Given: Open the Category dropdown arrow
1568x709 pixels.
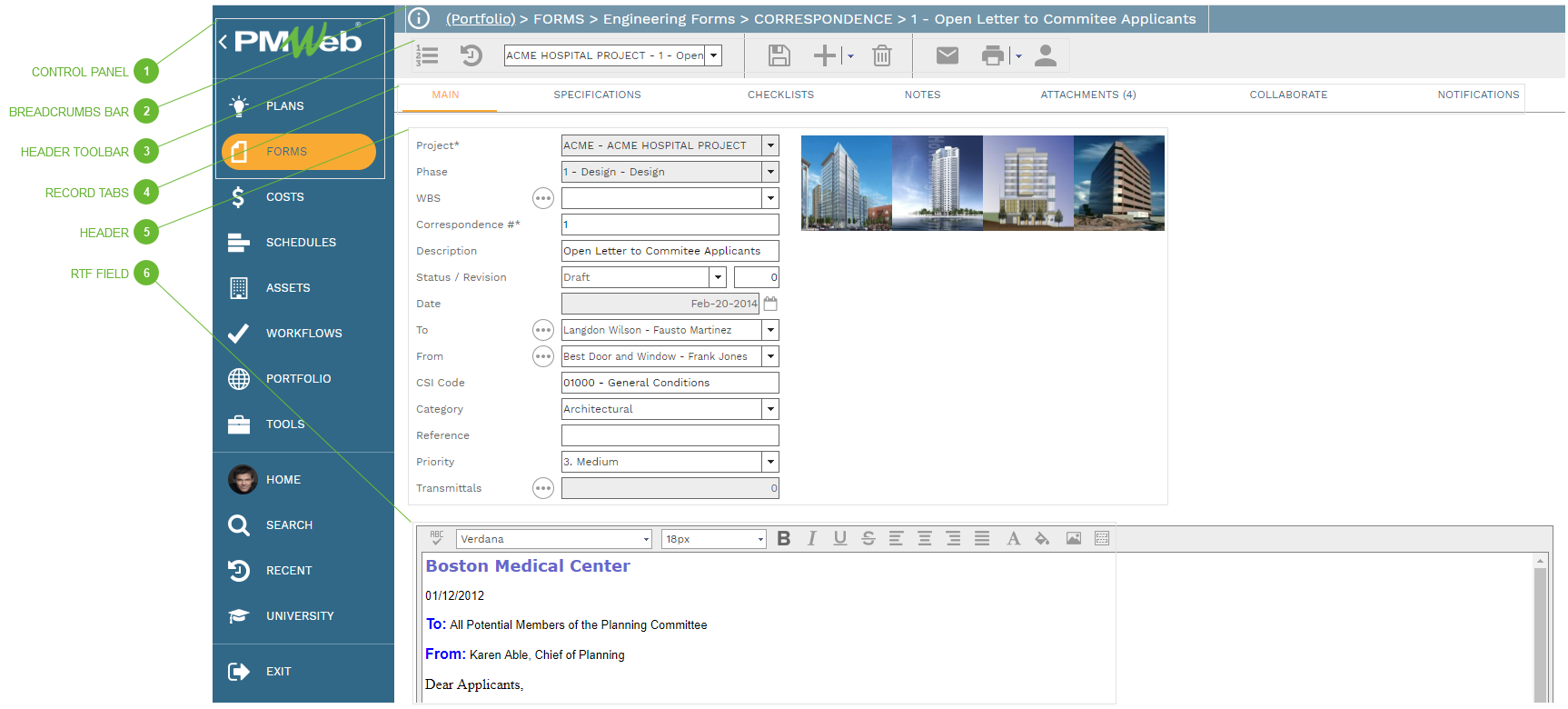Looking at the screenshot, I should coord(770,409).
